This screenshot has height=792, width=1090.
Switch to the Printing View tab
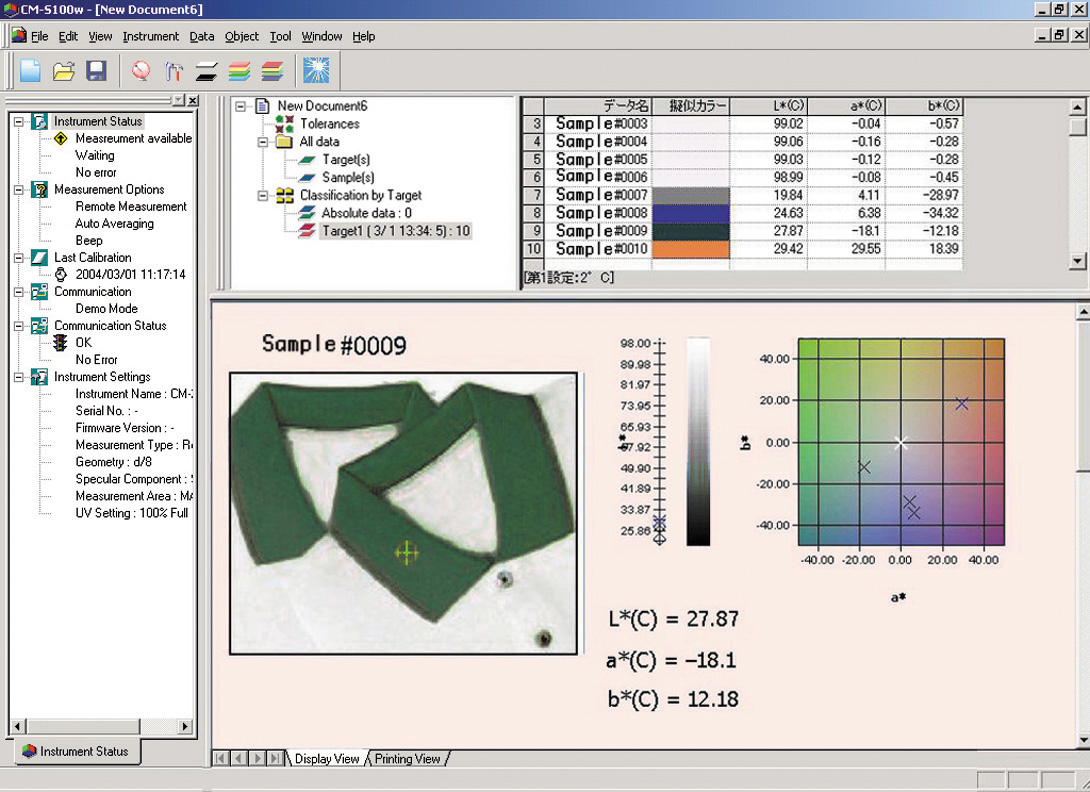(x=407, y=759)
